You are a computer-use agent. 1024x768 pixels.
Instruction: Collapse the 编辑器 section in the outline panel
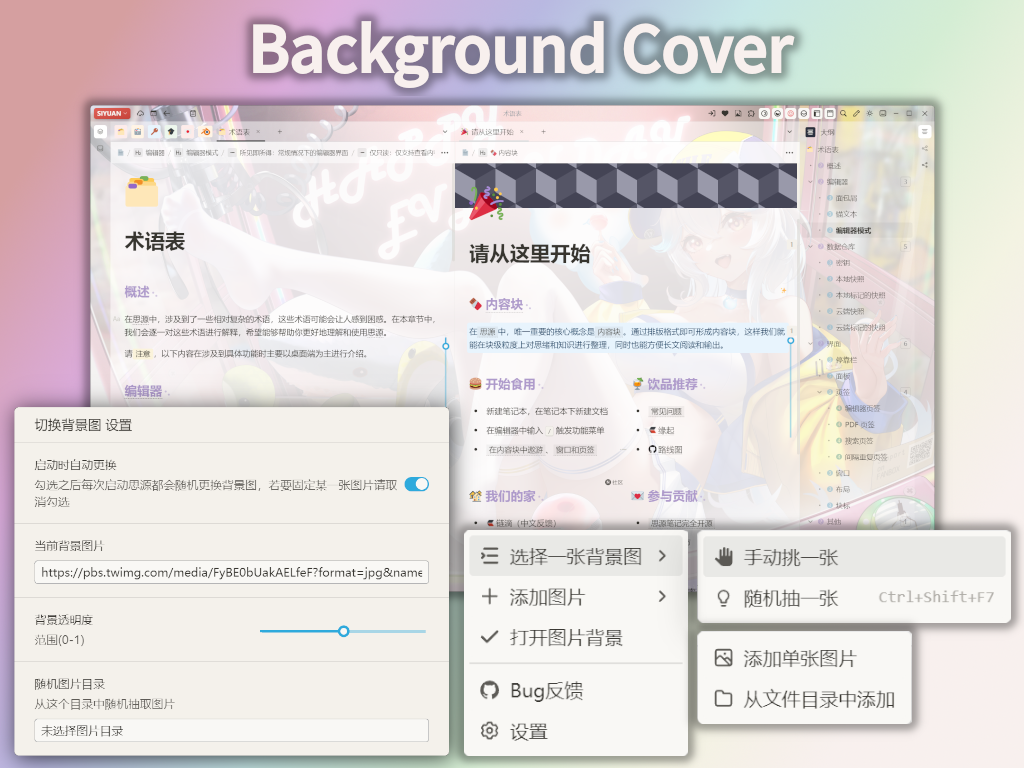coord(811,182)
